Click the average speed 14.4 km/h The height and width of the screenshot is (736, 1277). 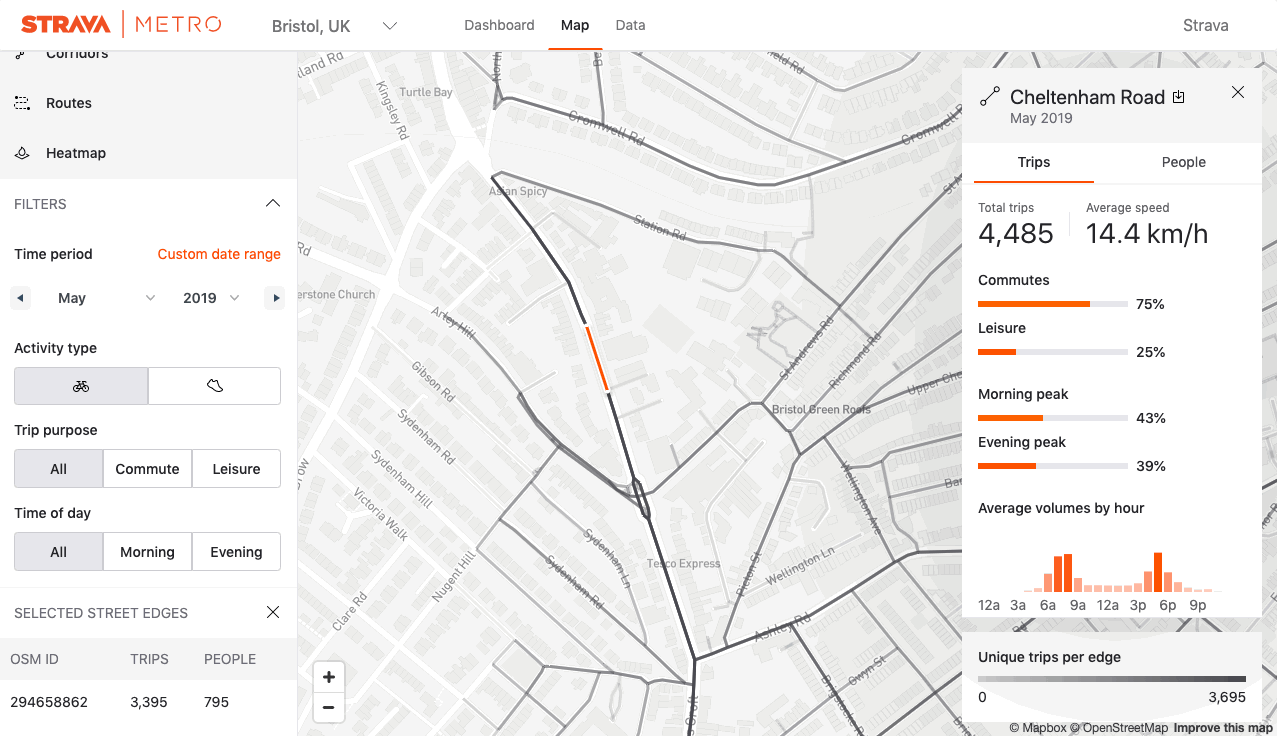pyautogui.click(x=1147, y=234)
